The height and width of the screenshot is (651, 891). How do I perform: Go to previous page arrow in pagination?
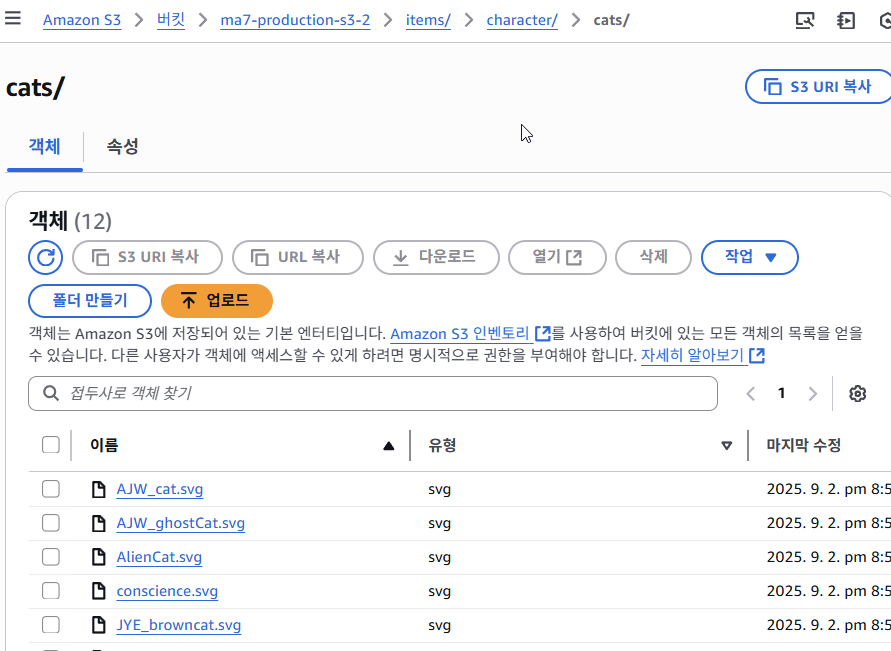click(751, 394)
